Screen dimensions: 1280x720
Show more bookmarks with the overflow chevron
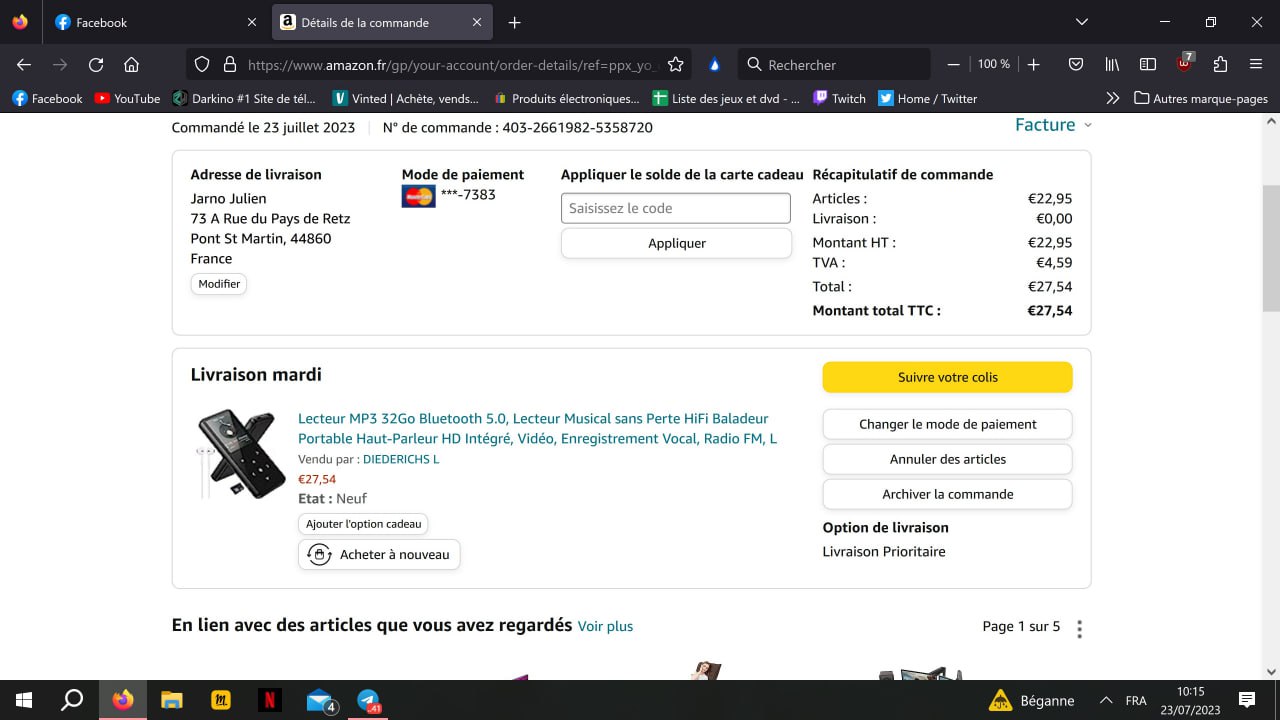tap(1112, 99)
